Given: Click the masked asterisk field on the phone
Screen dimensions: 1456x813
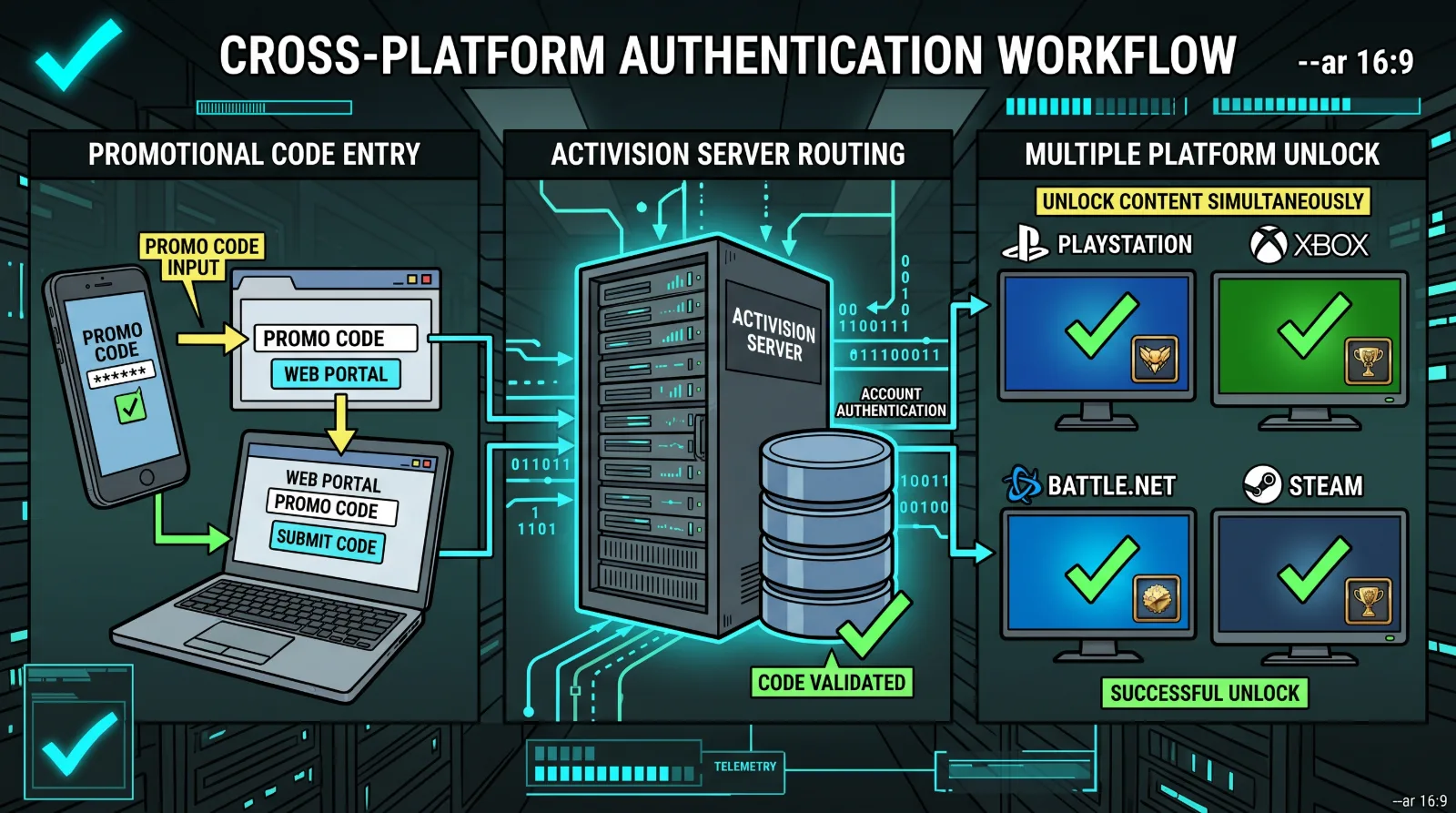Looking at the screenshot, I should 121,373.
